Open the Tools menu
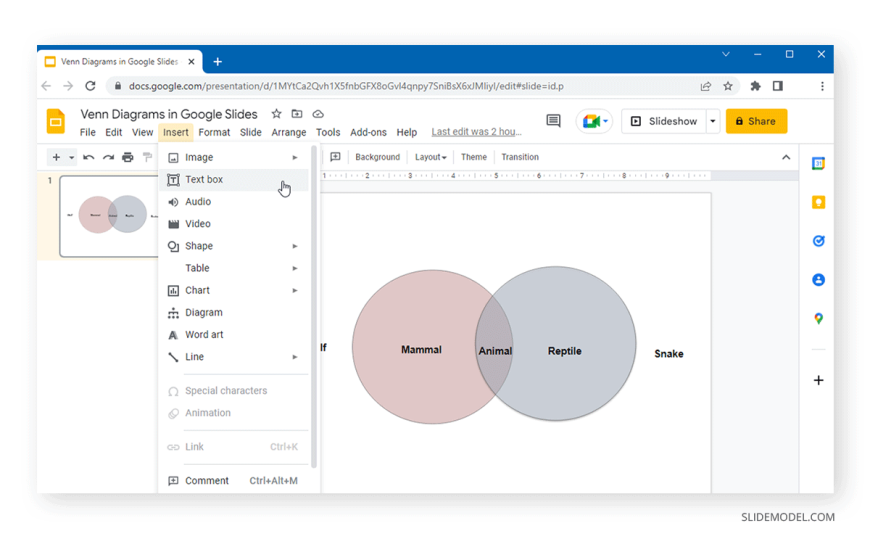Screen dimensions: 870x539 tap(328, 132)
